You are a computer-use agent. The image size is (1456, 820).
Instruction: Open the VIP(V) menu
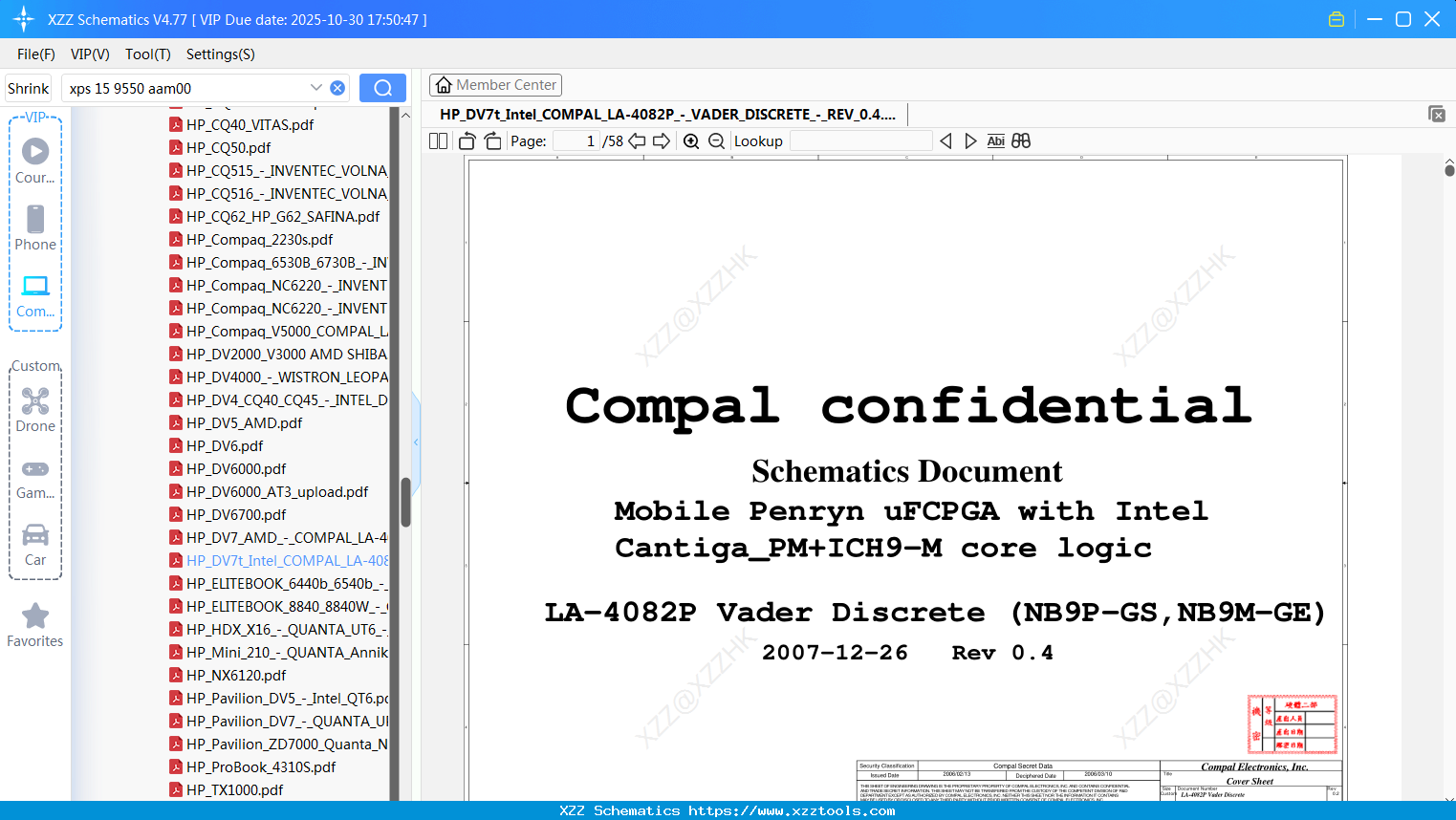tap(90, 54)
